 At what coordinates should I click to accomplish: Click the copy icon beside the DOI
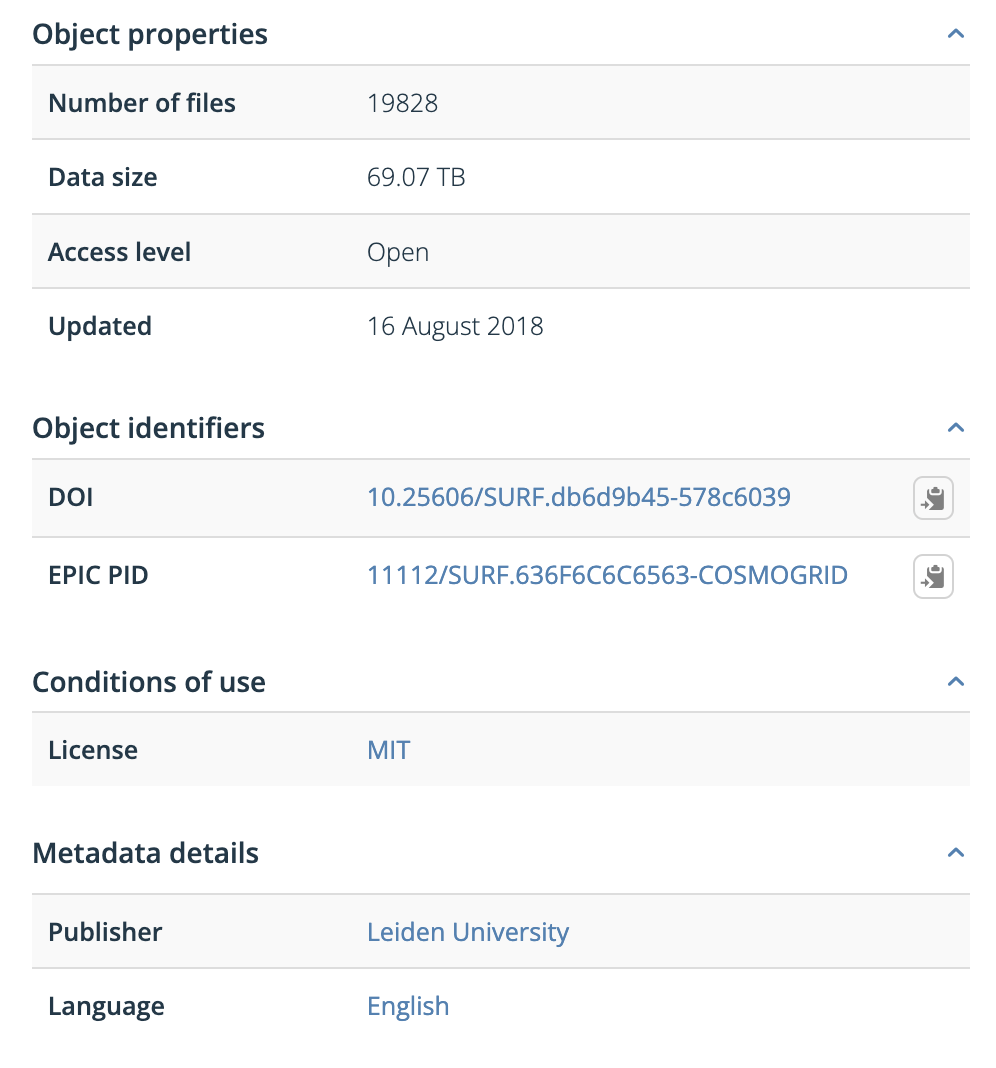pos(932,497)
